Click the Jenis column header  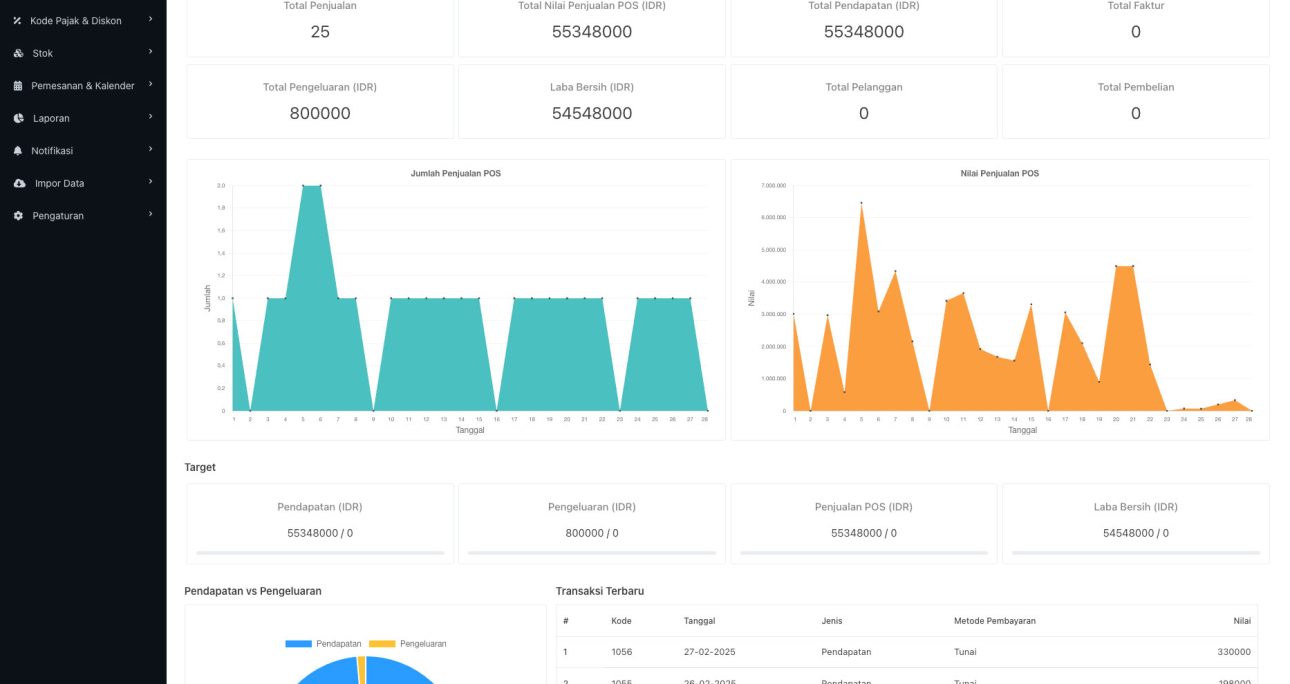831,621
